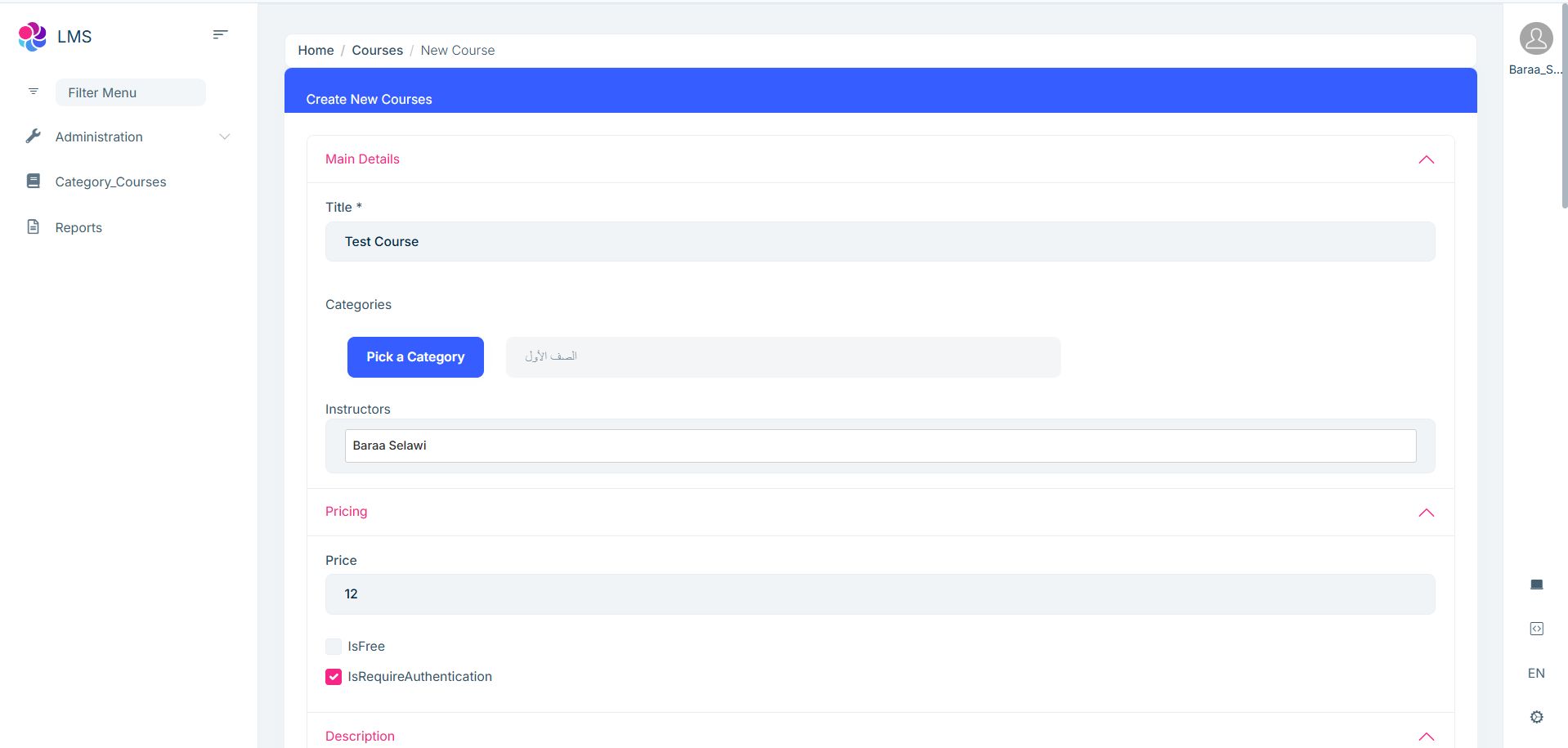This screenshot has height=748, width=1568.
Task: Click the code brackets icon in right bar
Action: tap(1536, 629)
